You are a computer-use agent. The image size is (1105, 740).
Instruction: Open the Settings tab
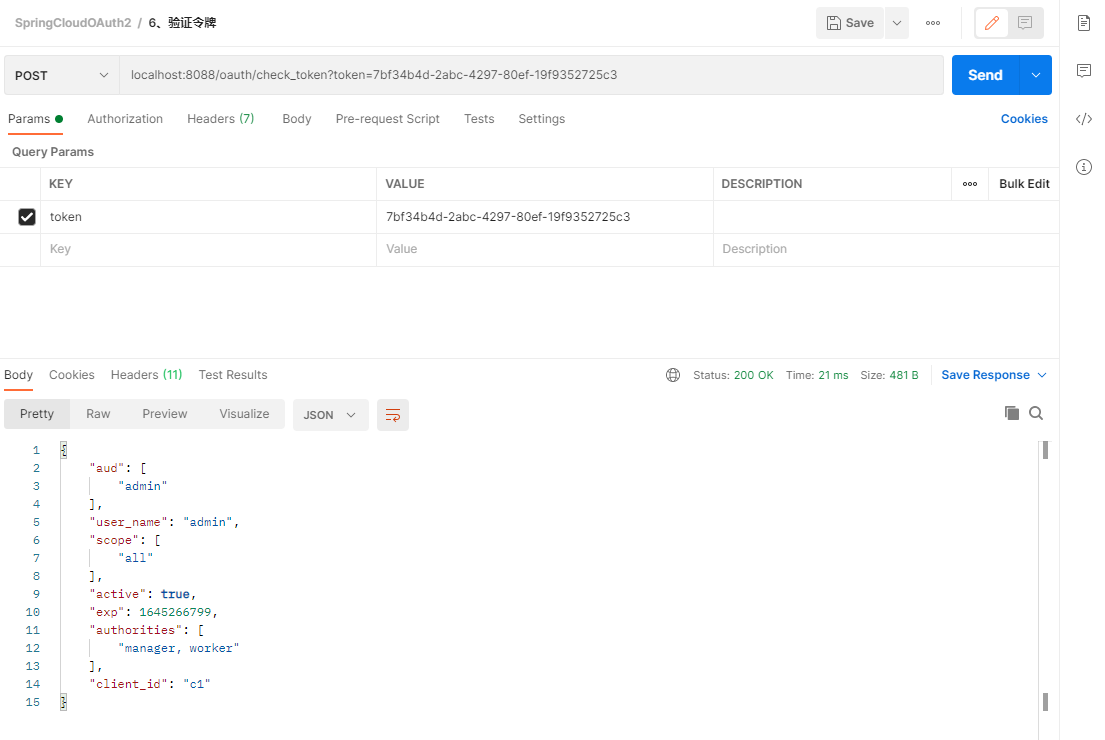pos(542,119)
